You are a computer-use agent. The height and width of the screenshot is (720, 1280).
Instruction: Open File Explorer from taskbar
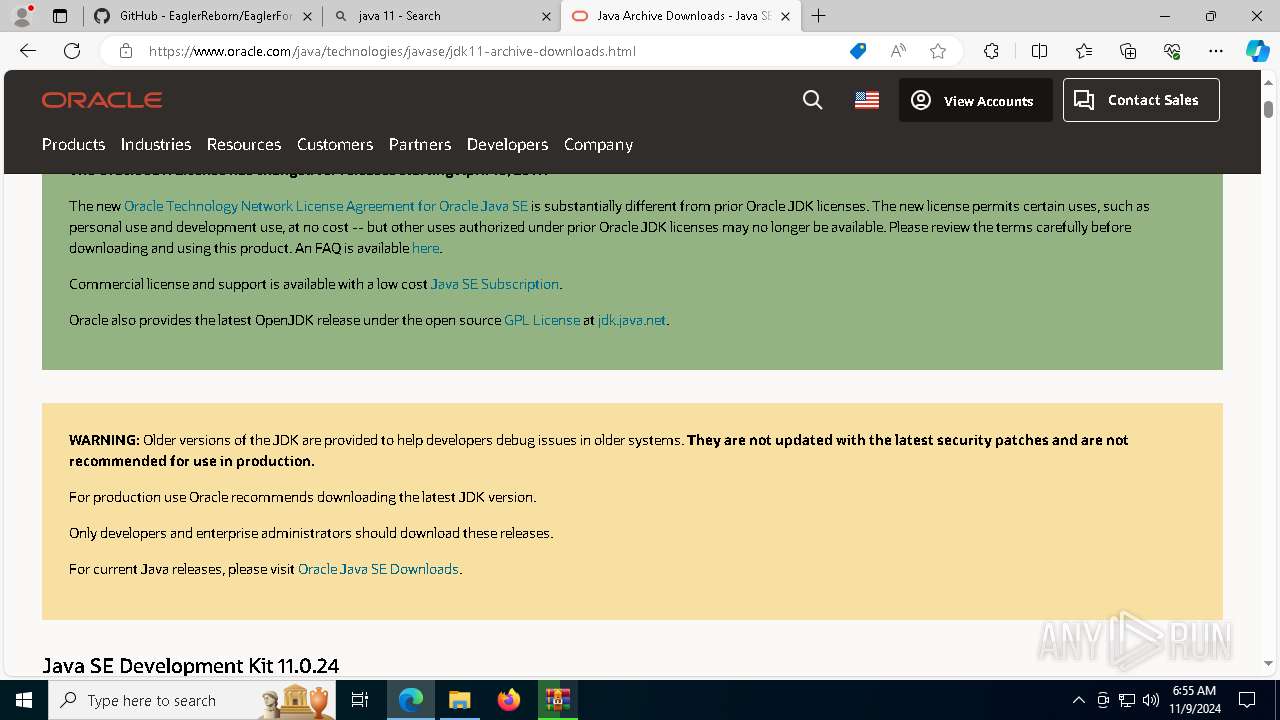coord(459,700)
